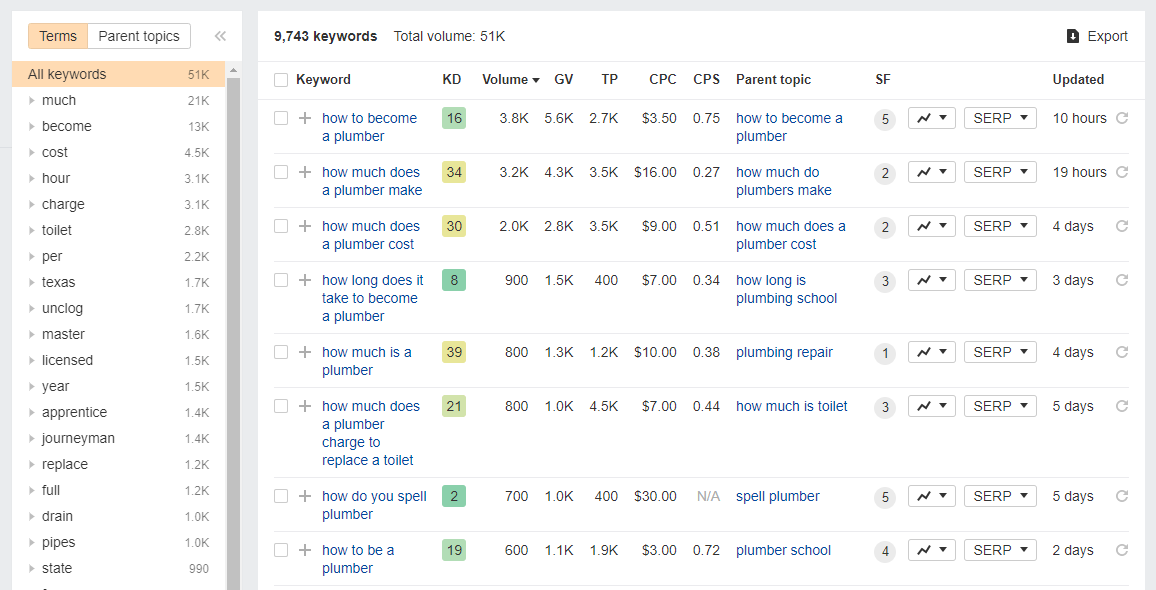Open the 'plumbing repair' parent topic link
Viewport: 1156px width, 590px height.
(784, 353)
